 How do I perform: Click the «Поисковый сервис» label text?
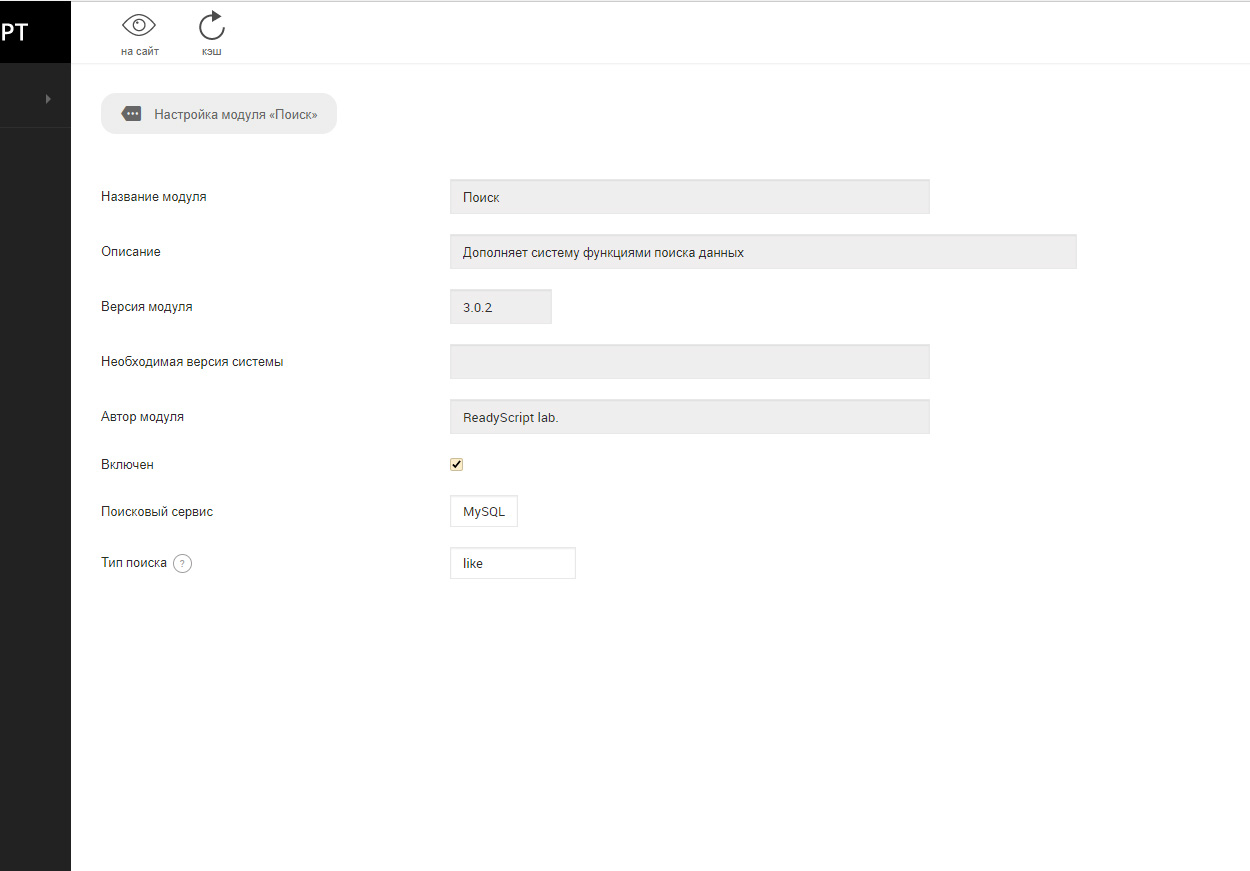(x=157, y=512)
